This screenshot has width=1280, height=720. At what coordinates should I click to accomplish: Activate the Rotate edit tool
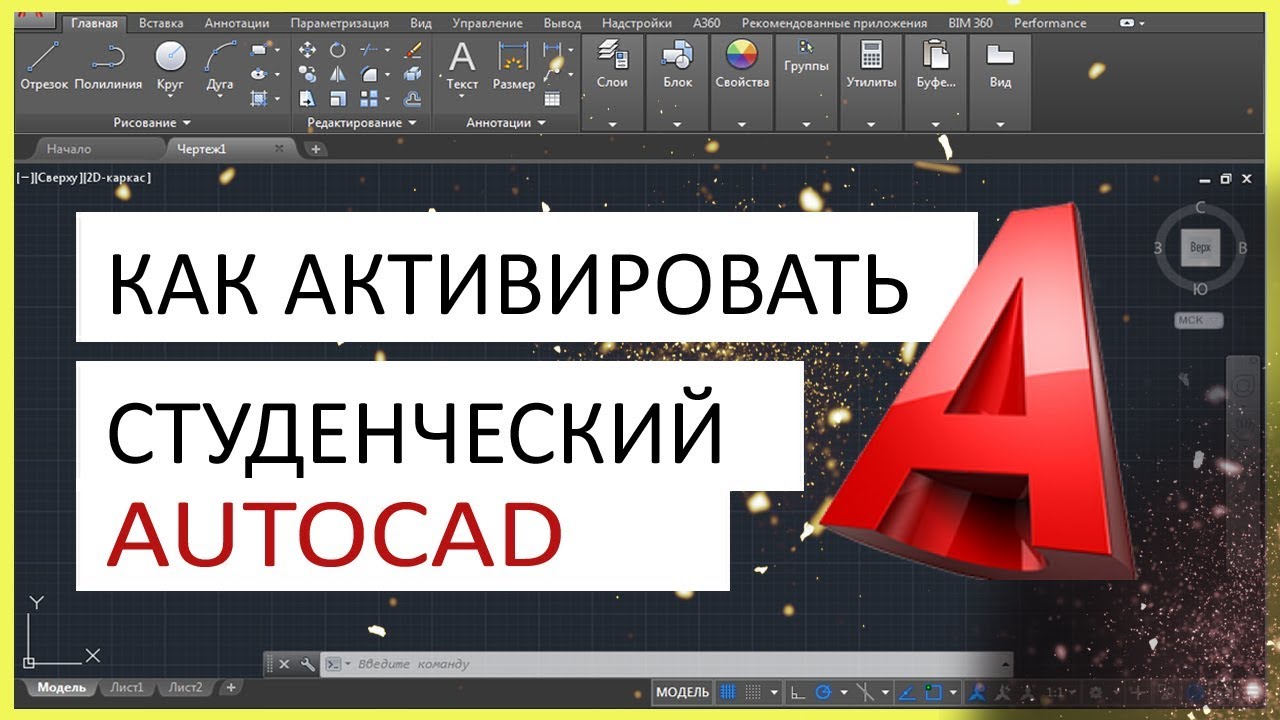337,49
